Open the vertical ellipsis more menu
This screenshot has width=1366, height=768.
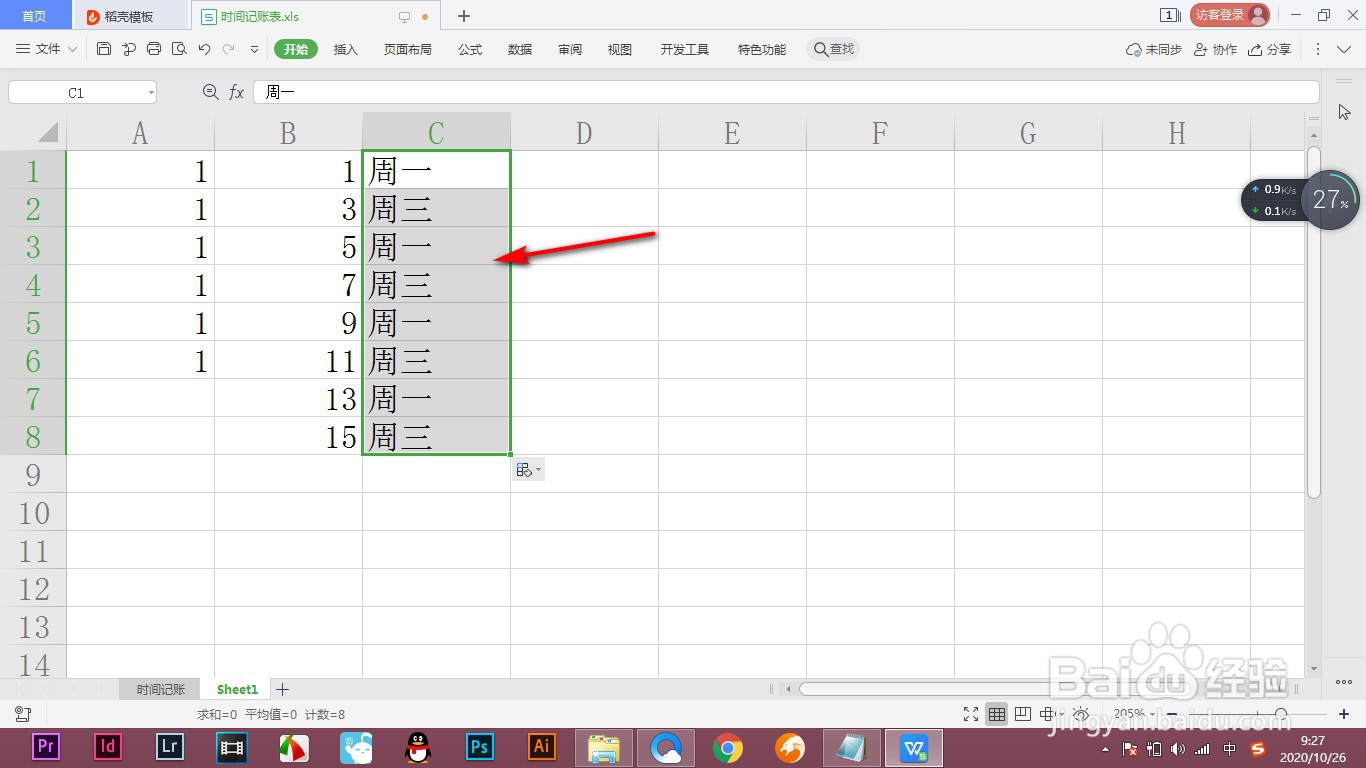[x=1318, y=49]
